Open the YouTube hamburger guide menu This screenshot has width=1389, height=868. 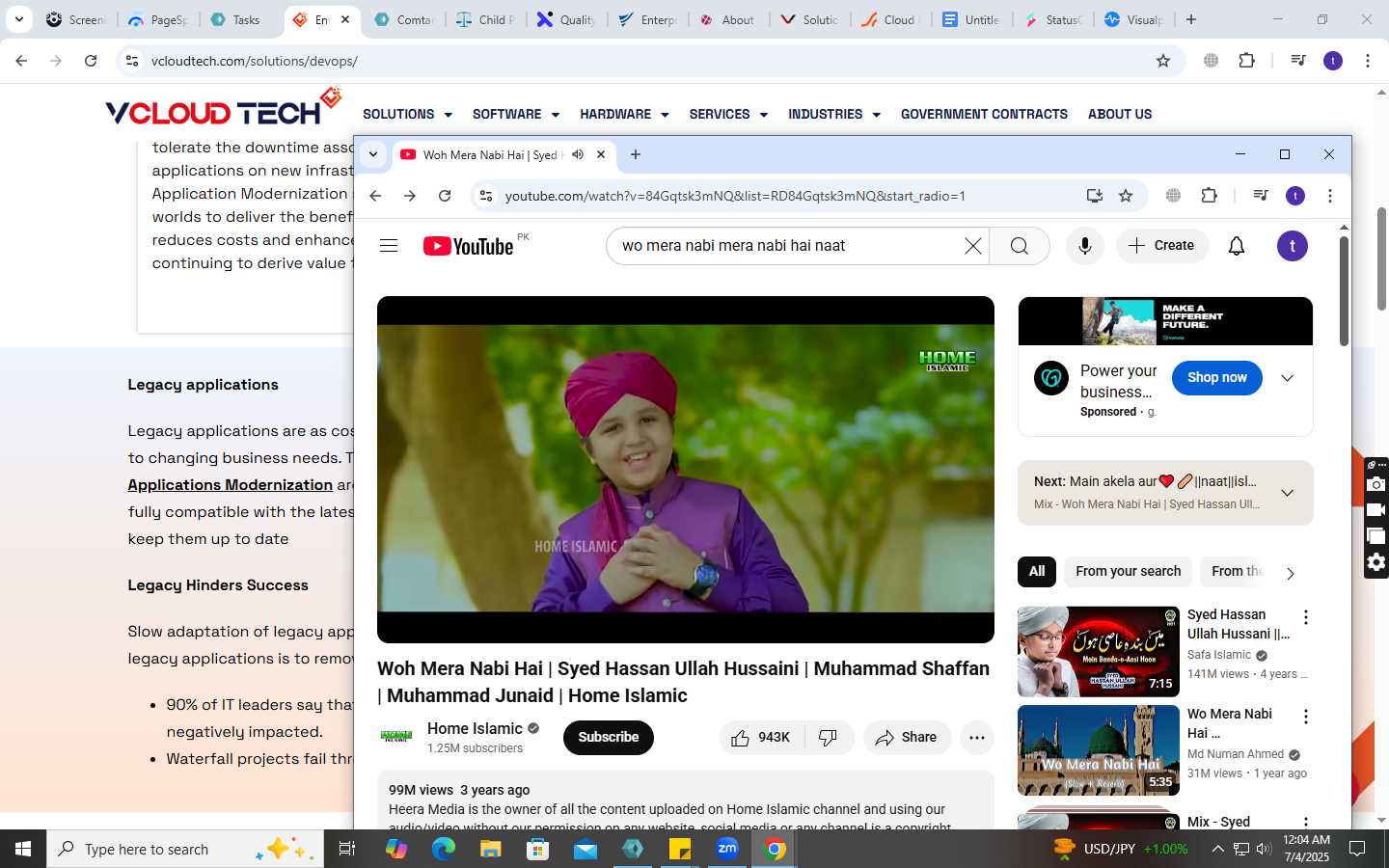coord(389,246)
